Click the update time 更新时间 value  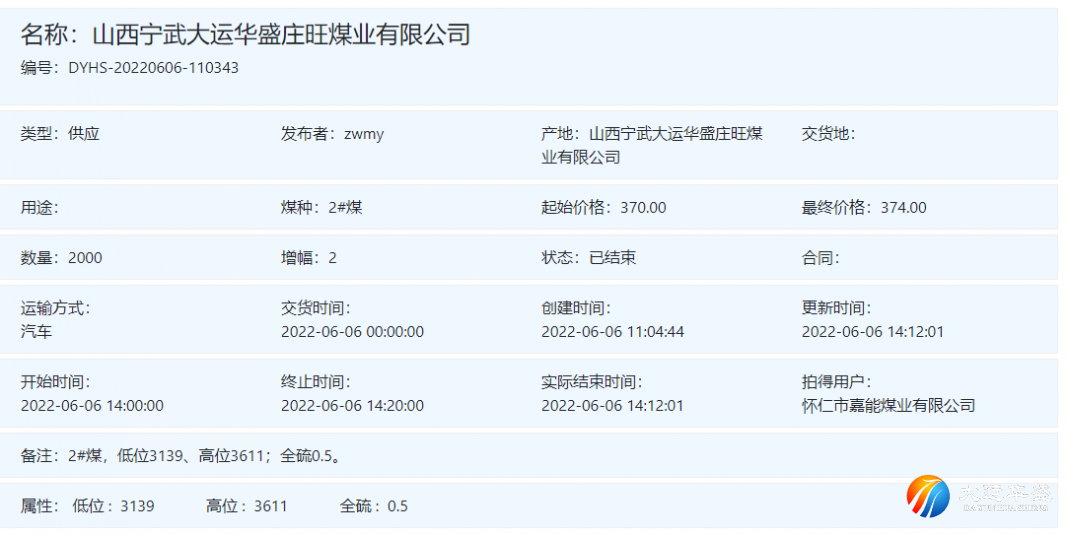(872, 331)
